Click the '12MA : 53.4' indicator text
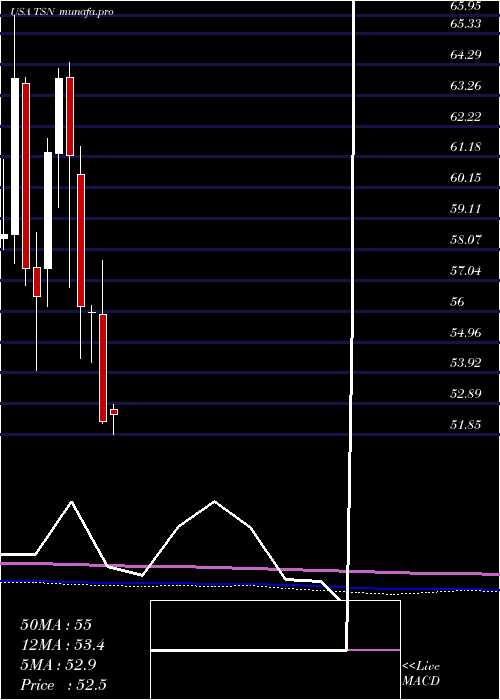Screen dimensions: 500x700 coord(65,645)
